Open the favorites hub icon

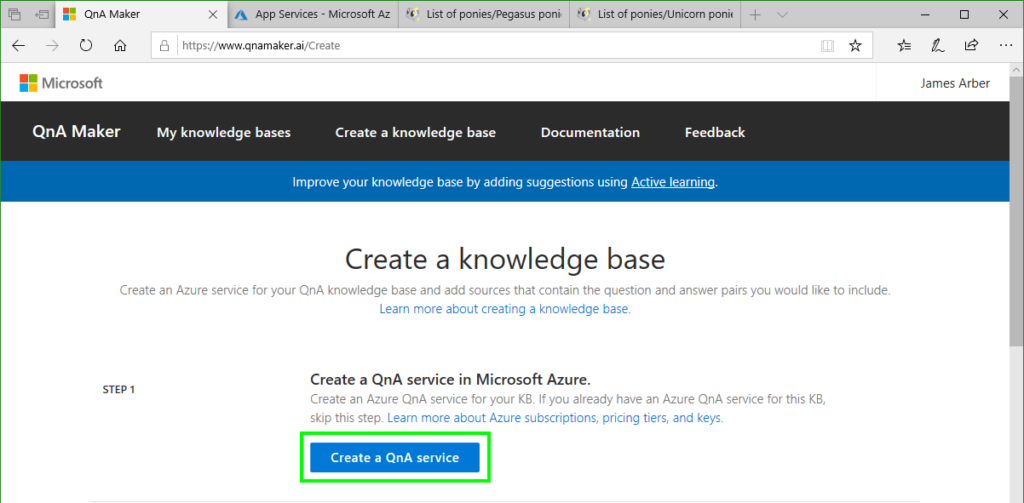pos(904,46)
